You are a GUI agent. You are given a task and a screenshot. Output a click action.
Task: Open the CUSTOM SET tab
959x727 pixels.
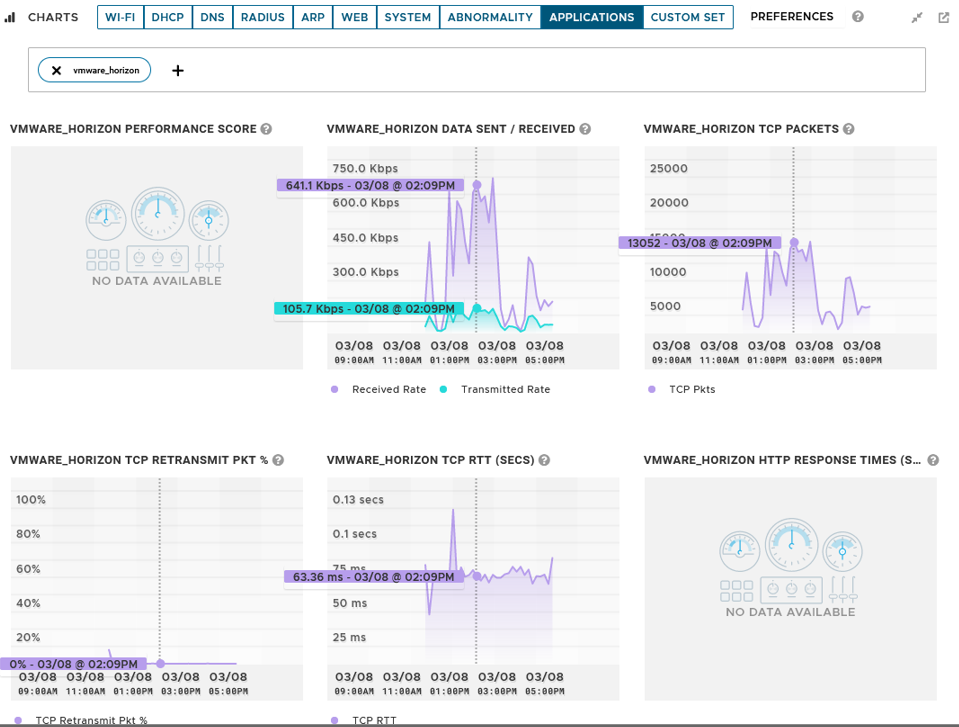click(688, 17)
